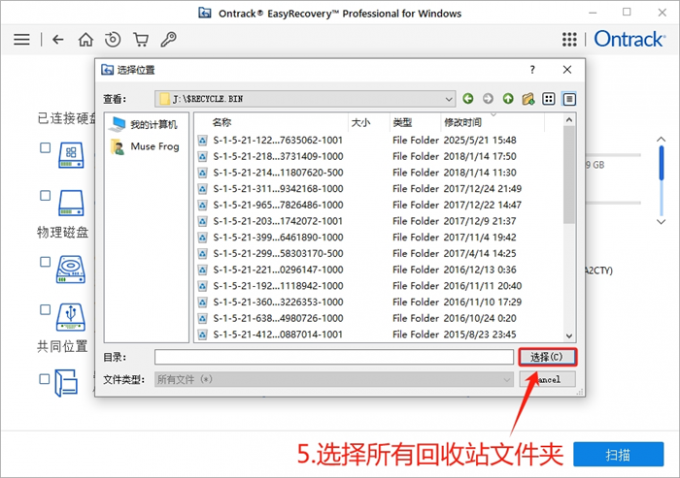
Task: Sort by the size column header
Action: [x=361, y=122]
